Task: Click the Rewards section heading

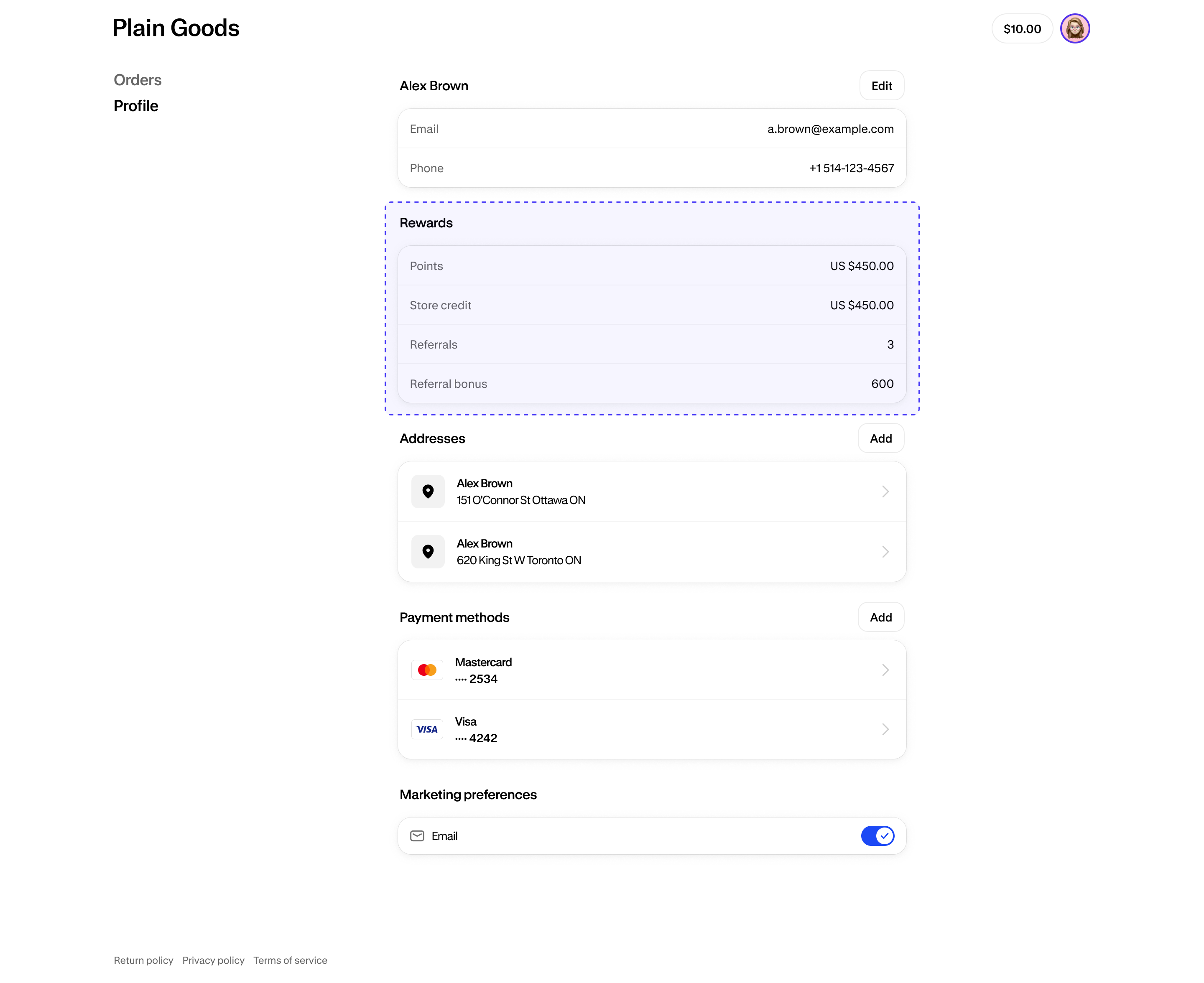Action: coord(426,223)
